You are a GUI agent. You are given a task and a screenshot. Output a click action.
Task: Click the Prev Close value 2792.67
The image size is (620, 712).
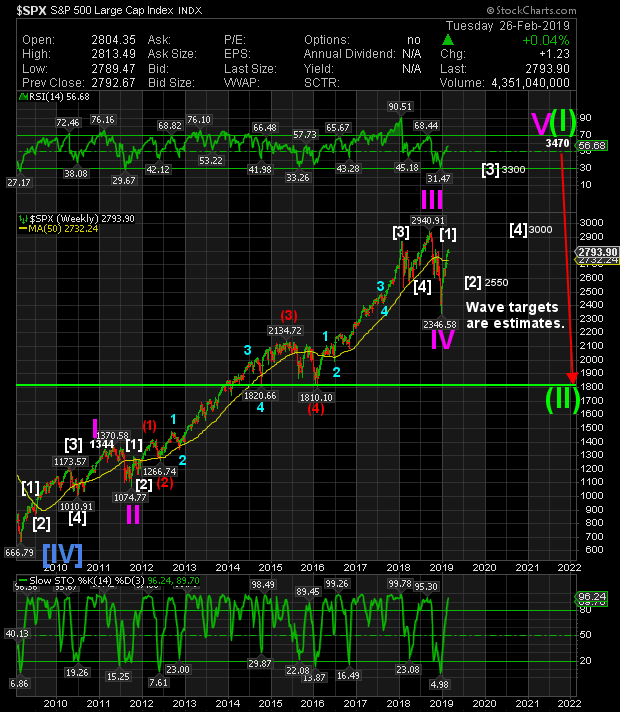click(x=114, y=83)
